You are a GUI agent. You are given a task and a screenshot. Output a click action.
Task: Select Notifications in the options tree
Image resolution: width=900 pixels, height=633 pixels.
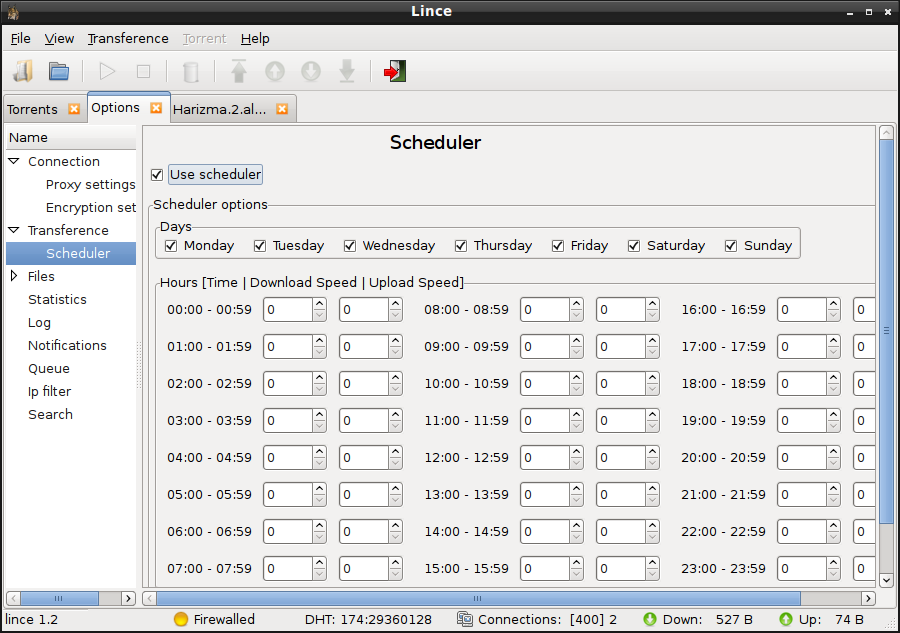click(x=67, y=345)
